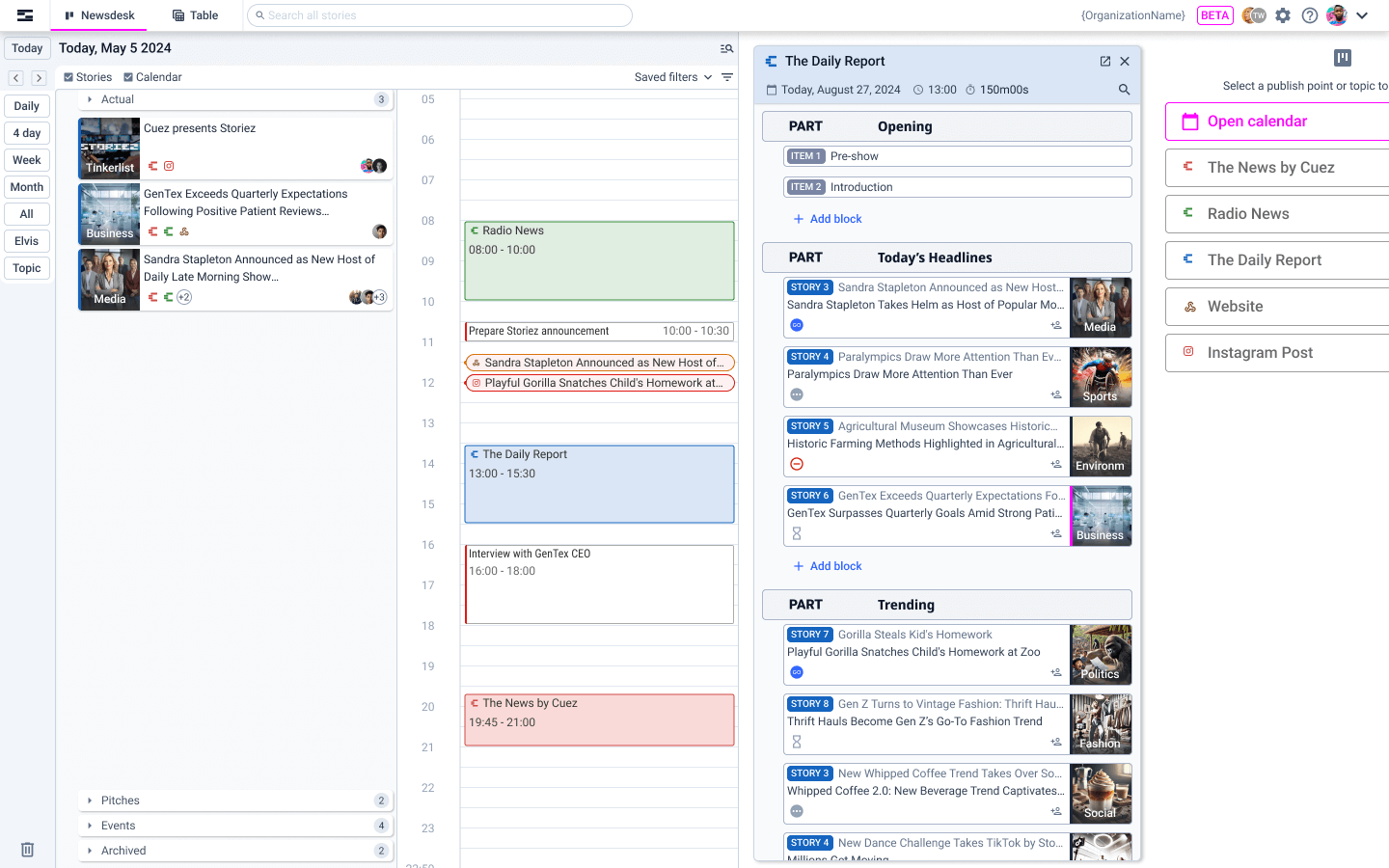
Task: Select the Website publish point
Action: [1277, 307]
